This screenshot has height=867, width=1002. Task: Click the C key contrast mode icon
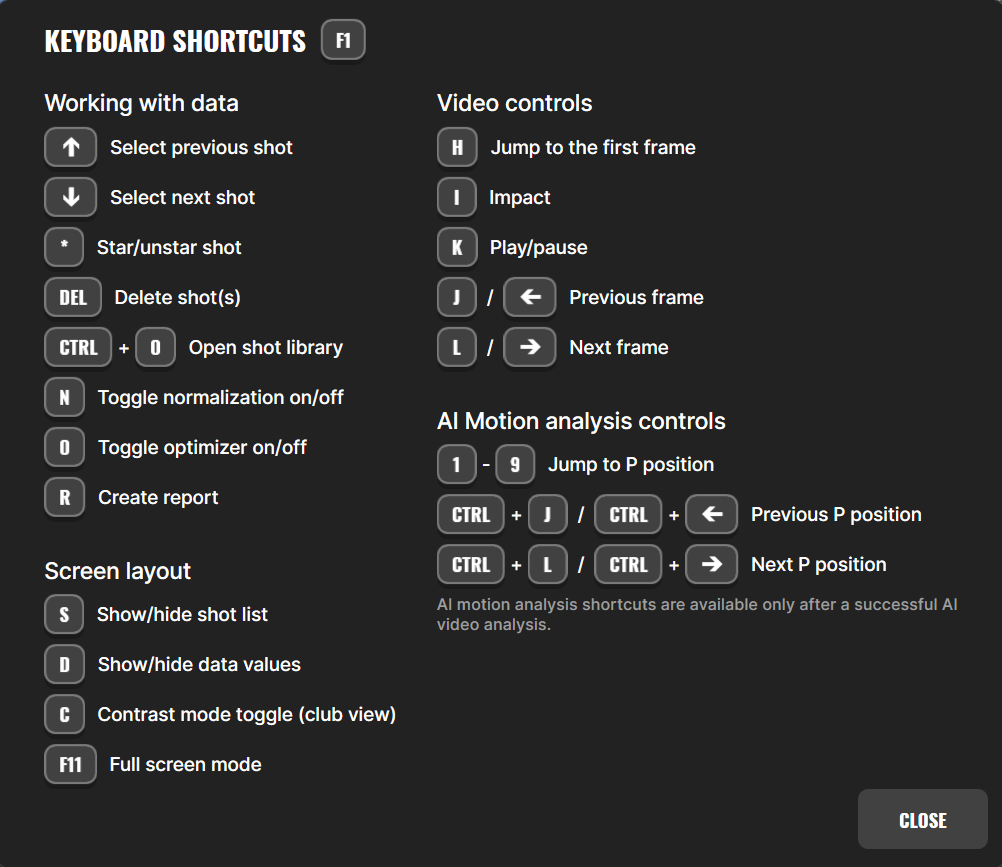coord(64,714)
